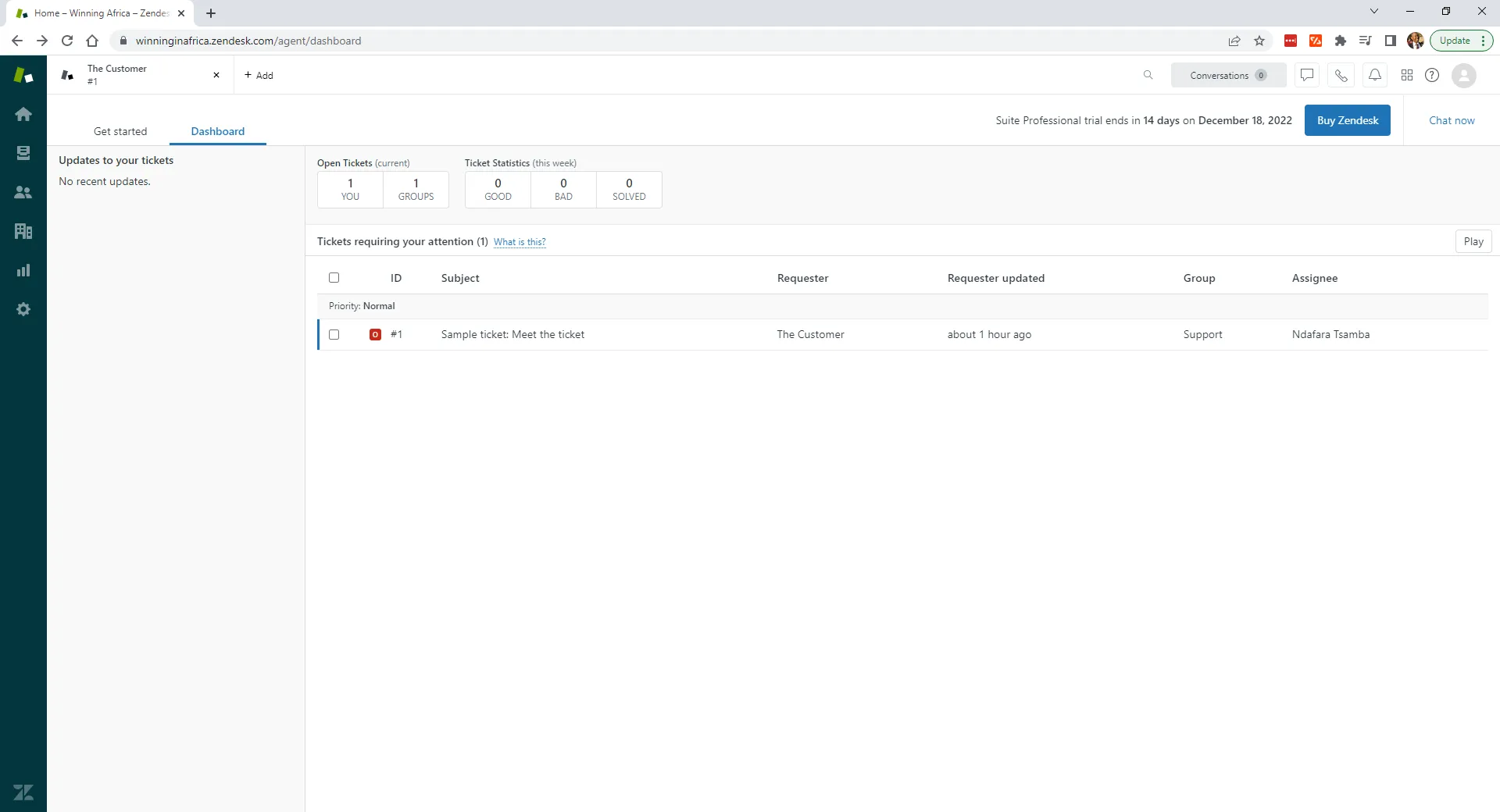Open Zendesk products grid icon

tap(1407, 75)
